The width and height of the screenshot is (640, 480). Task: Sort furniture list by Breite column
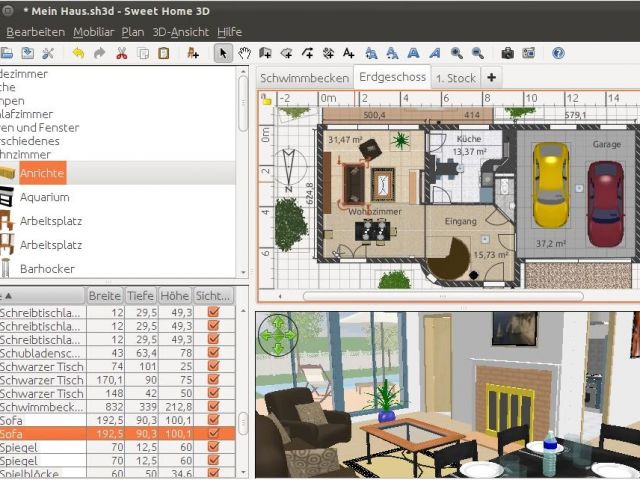point(104,295)
